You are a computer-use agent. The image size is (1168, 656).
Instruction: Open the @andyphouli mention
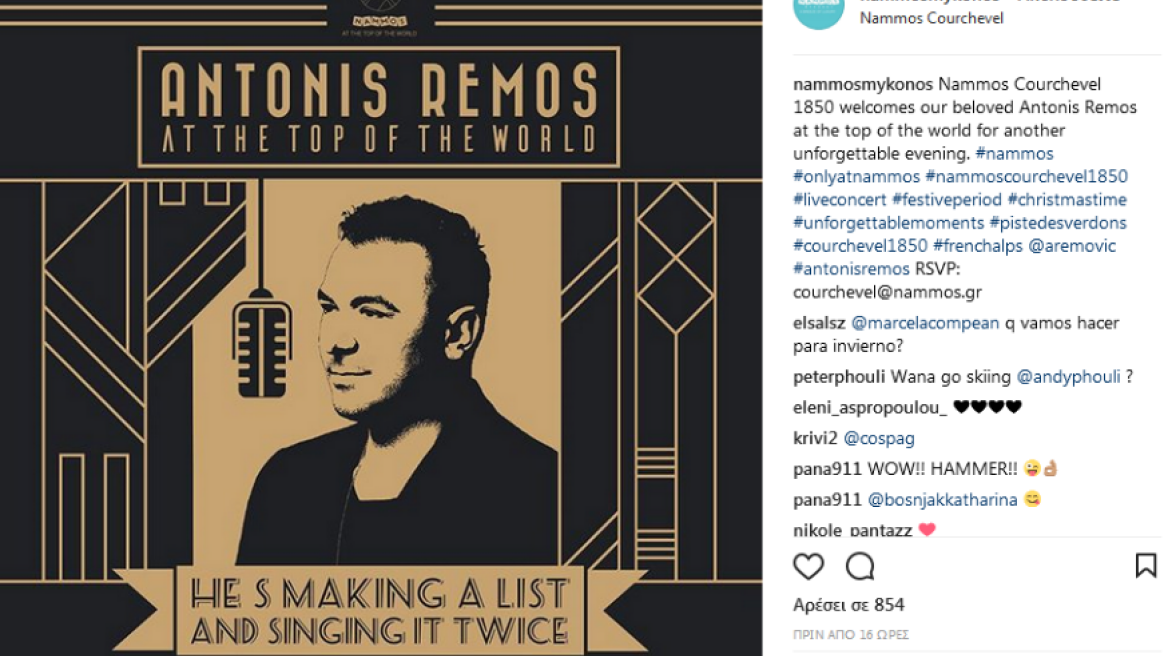1068,377
